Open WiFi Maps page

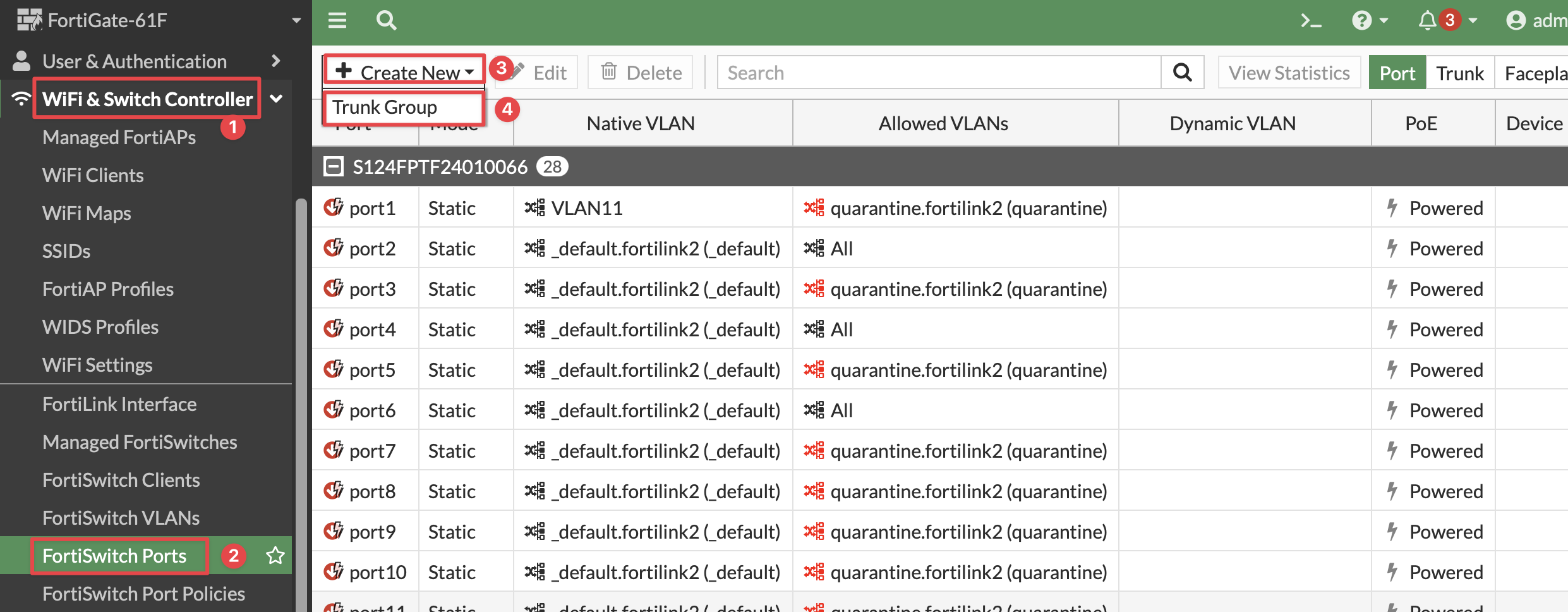(87, 213)
